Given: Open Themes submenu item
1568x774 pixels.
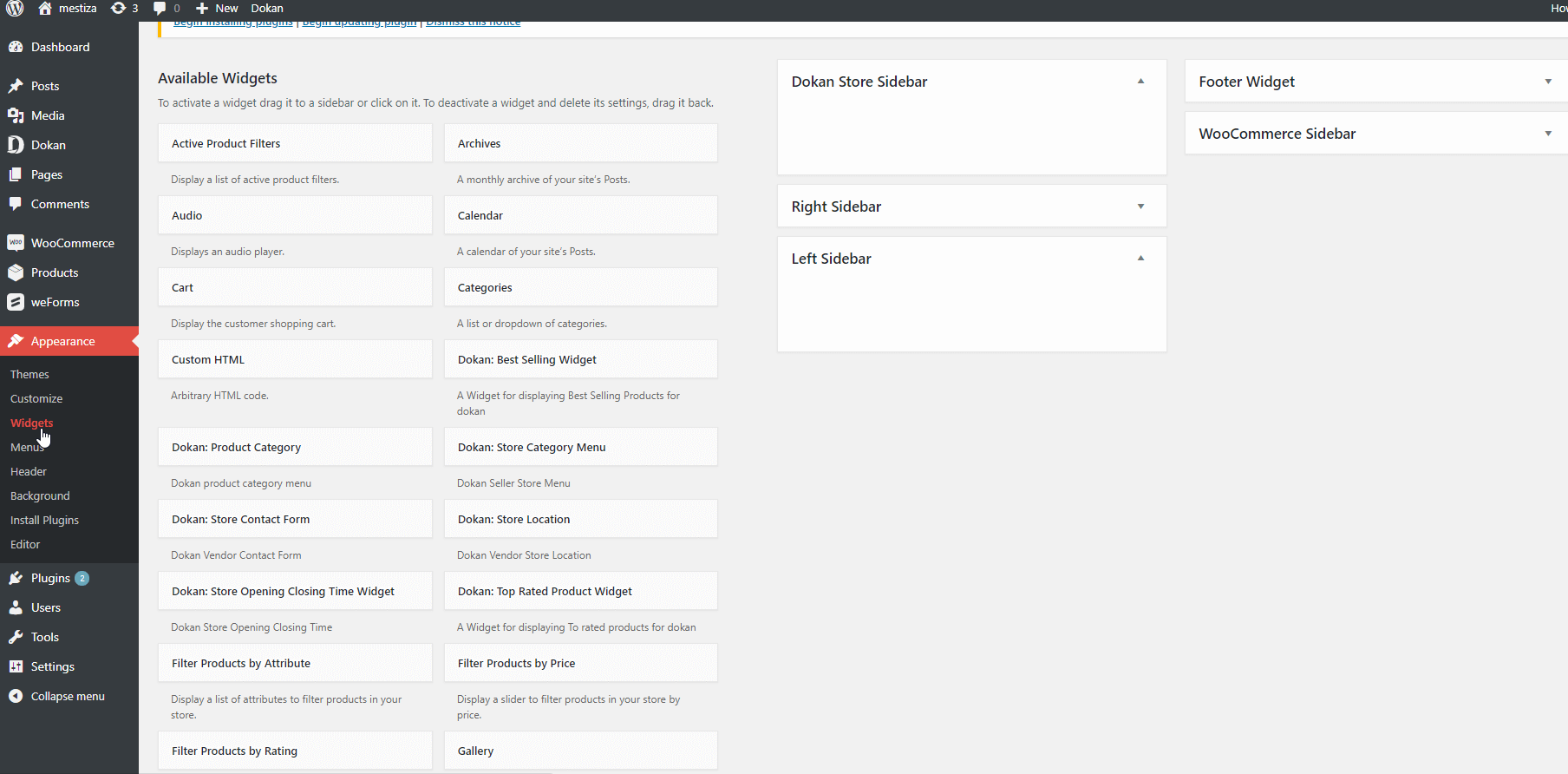Looking at the screenshot, I should pos(29,374).
